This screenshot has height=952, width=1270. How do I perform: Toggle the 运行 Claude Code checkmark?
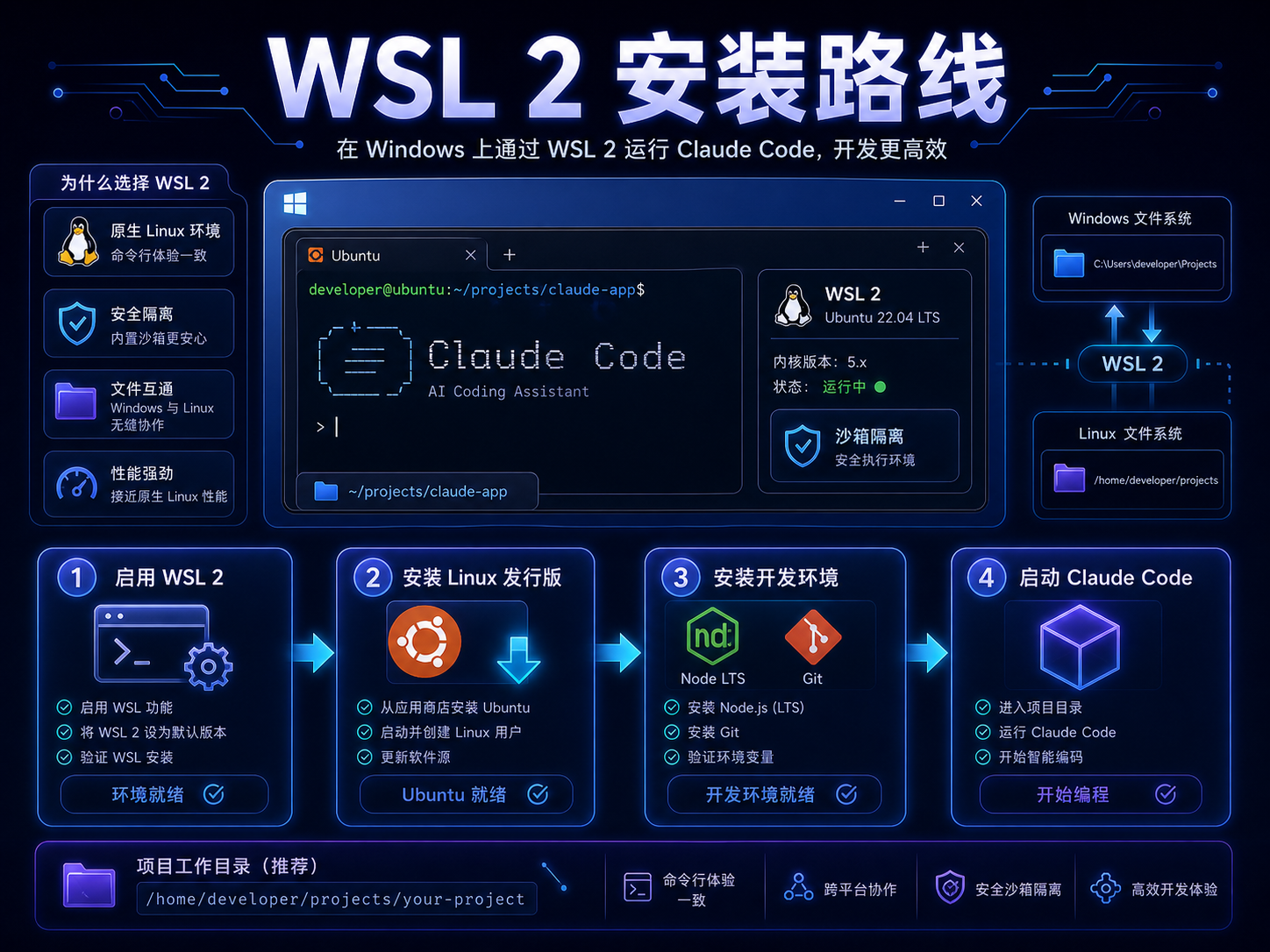[983, 732]
